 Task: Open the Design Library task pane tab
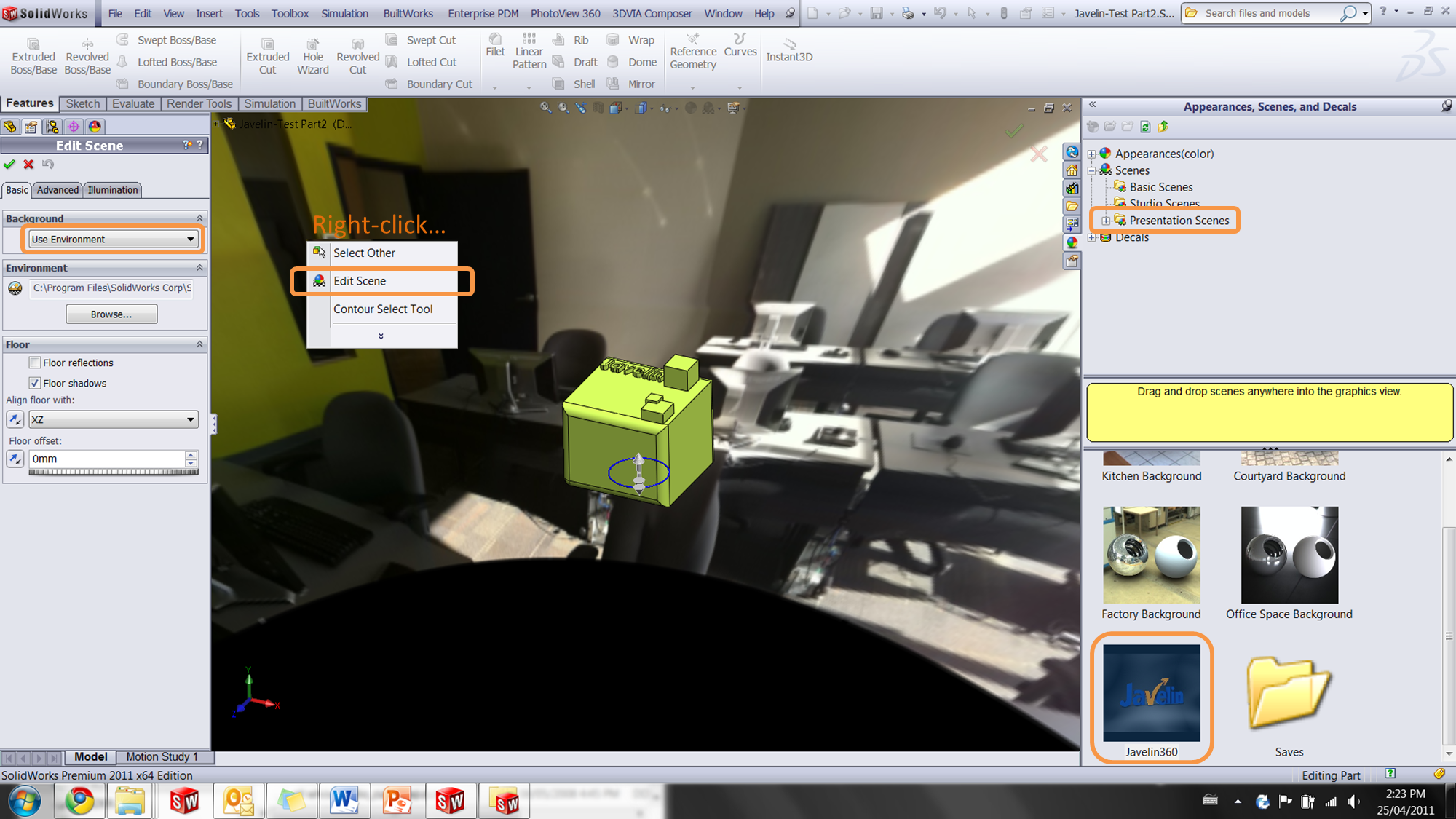[1072, 189]
